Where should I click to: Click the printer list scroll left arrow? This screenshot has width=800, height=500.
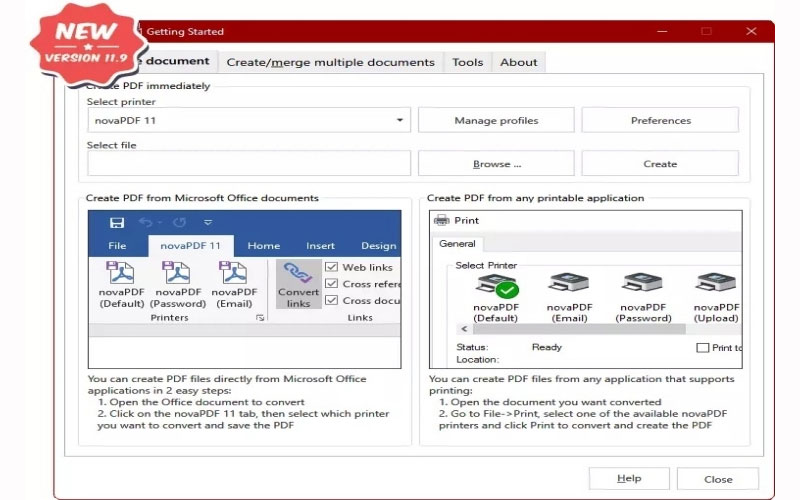(464, 329)
